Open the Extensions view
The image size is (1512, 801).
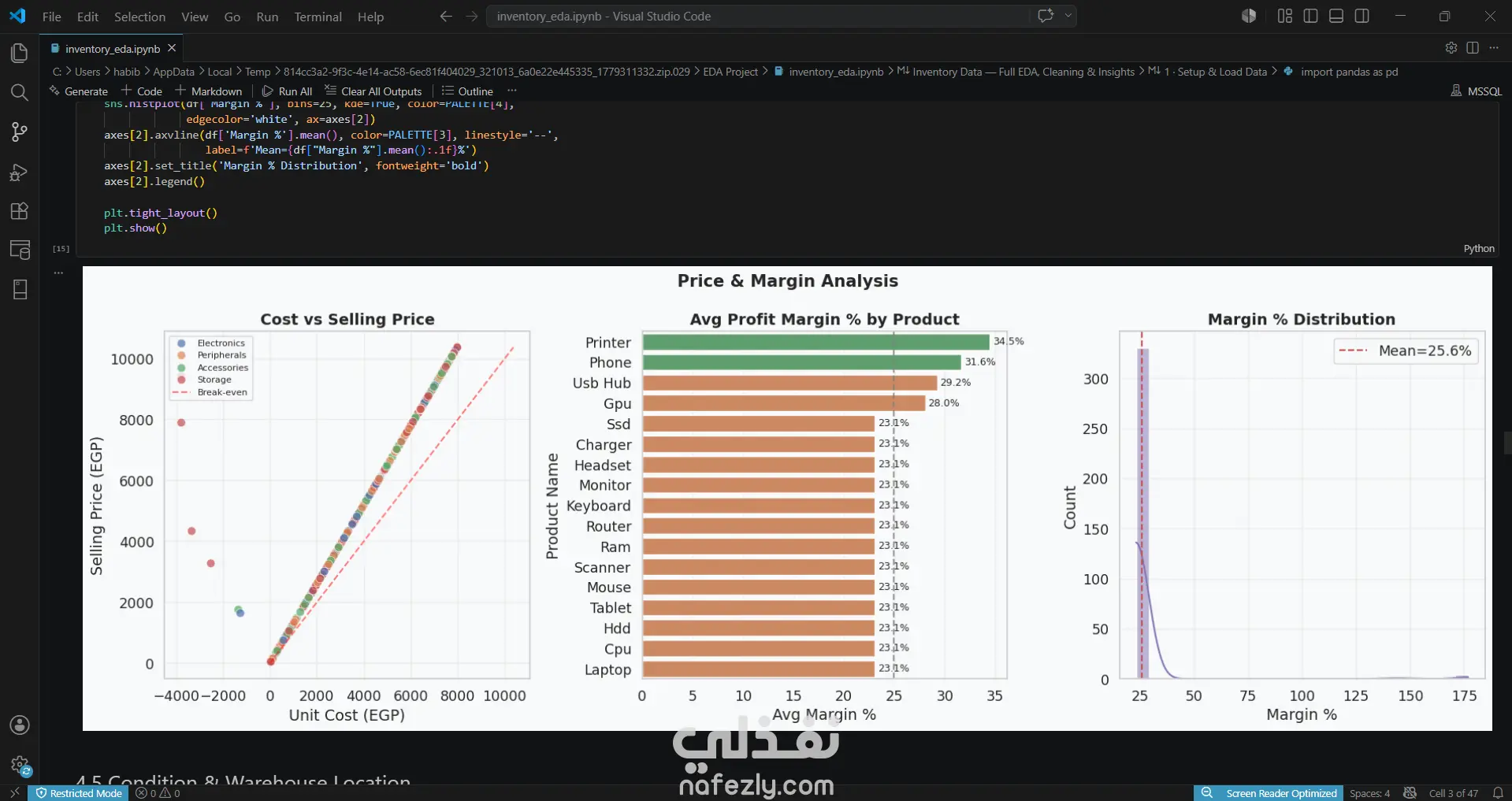coord(20,211)
